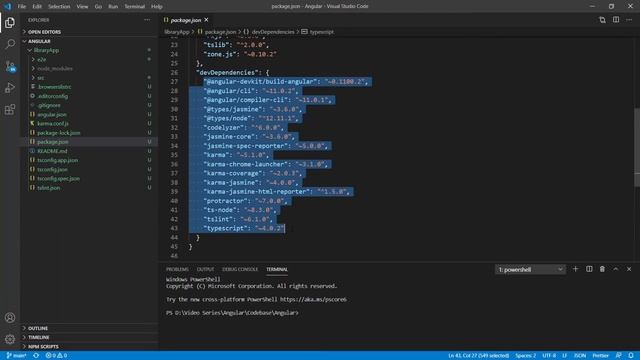
Task: Open README.md in the explorer
Action: (x=89, y=151)
